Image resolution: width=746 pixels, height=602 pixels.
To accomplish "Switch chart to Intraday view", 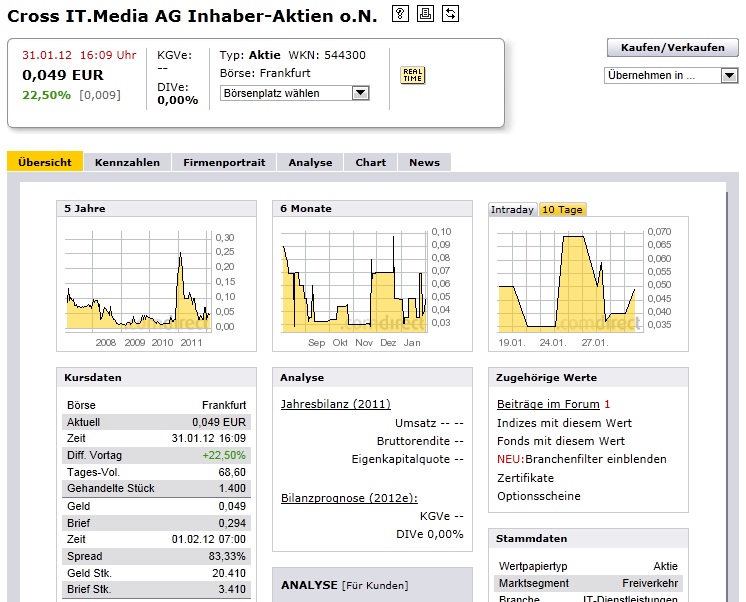I will pyautogui.click(x=512, y=210).
